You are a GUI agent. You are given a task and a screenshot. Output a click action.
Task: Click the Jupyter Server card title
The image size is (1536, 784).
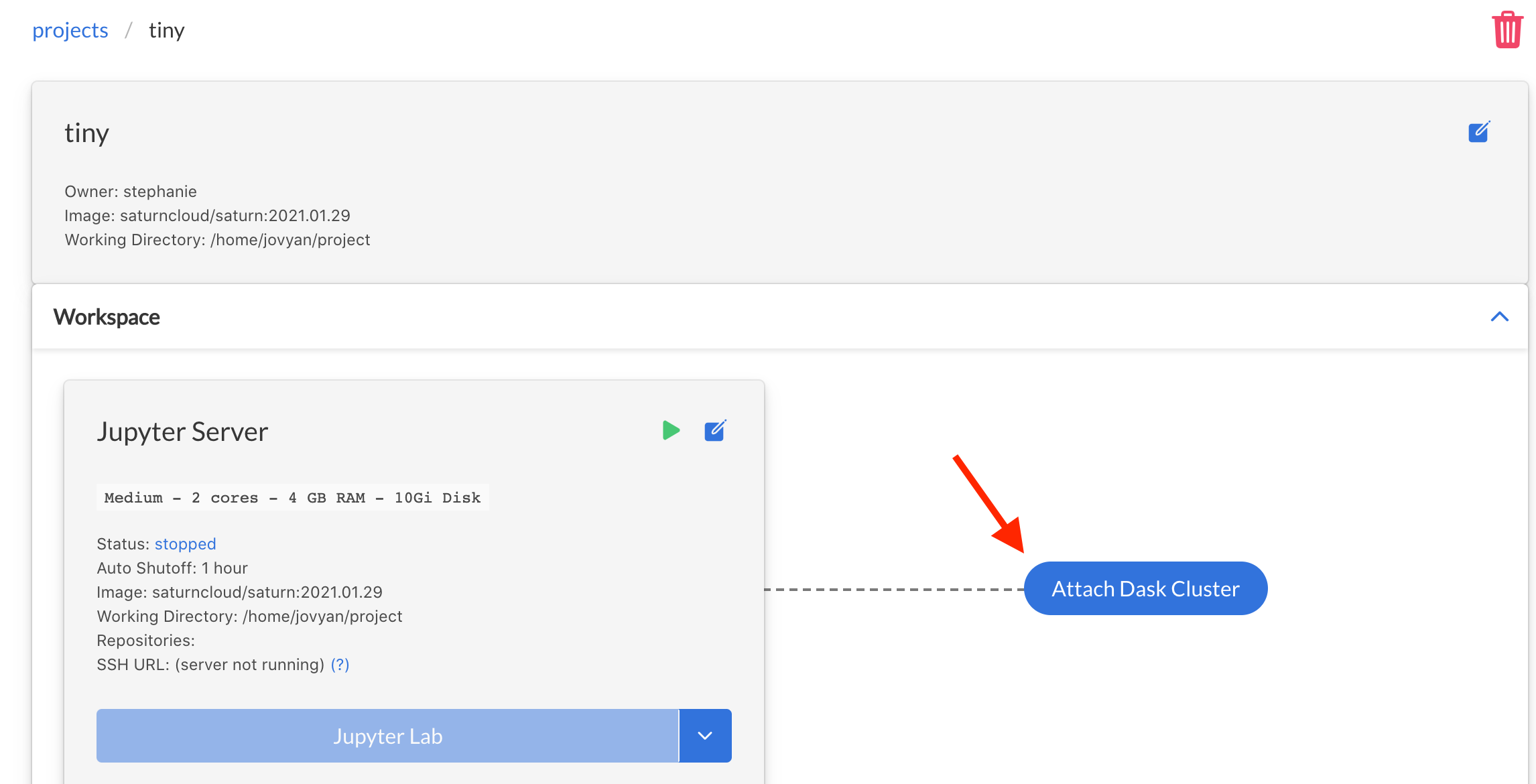click(x=182, y=432)
